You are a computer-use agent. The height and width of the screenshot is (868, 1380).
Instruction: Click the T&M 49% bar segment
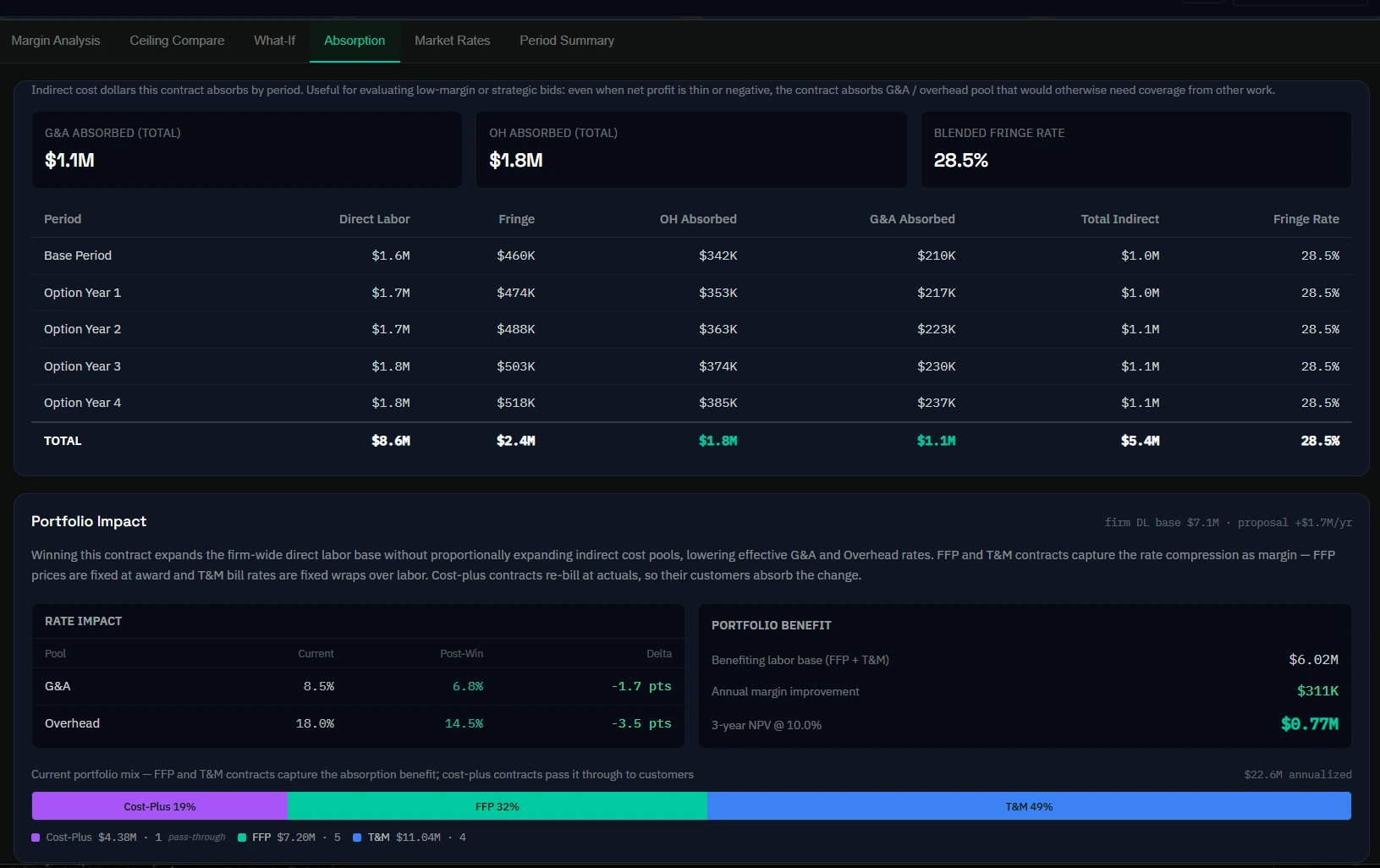coord(1029,806)
